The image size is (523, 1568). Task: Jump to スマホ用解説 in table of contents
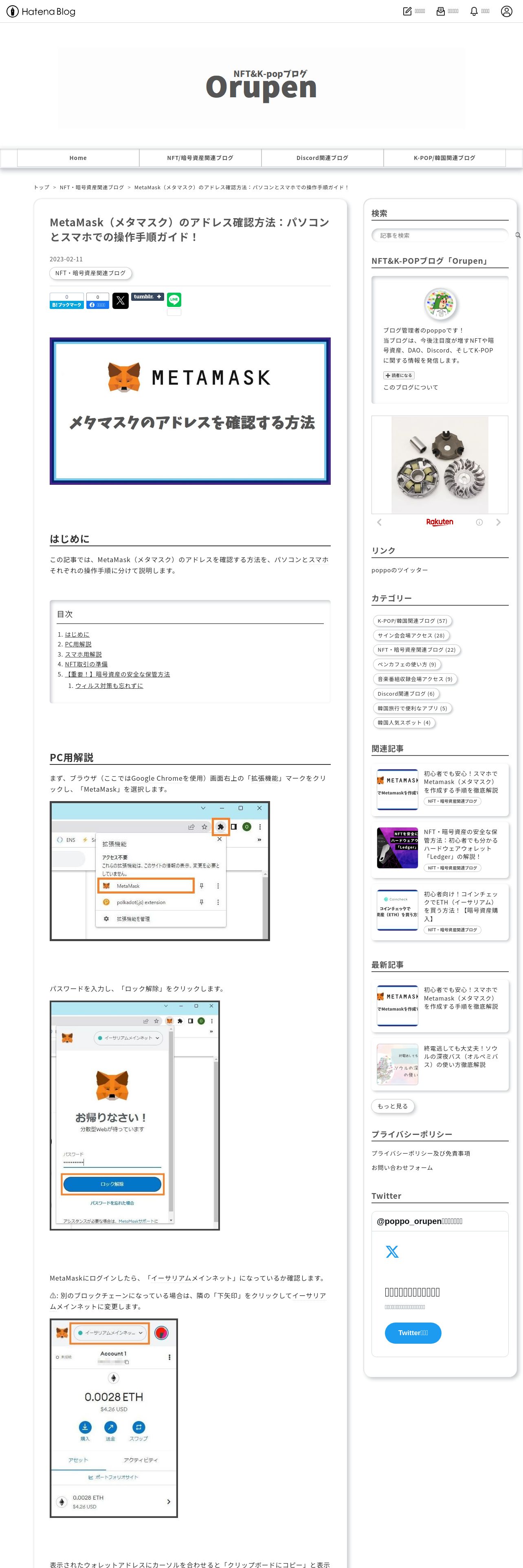tap(84, 654)
